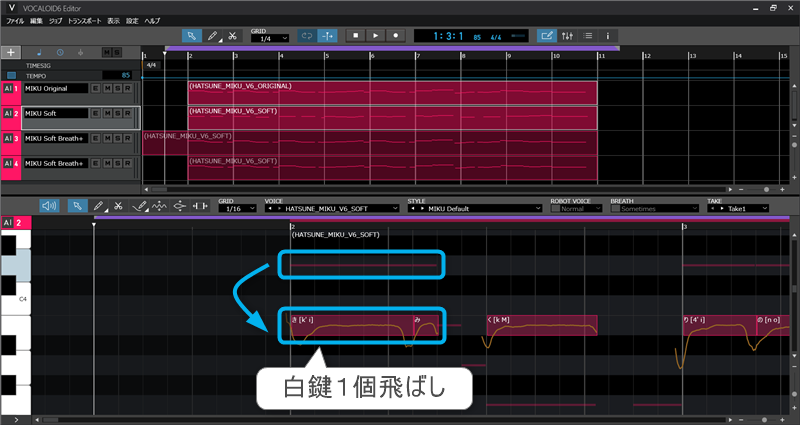
Task: Click the tuning fork icon above the track list
Action: point(81,53)
